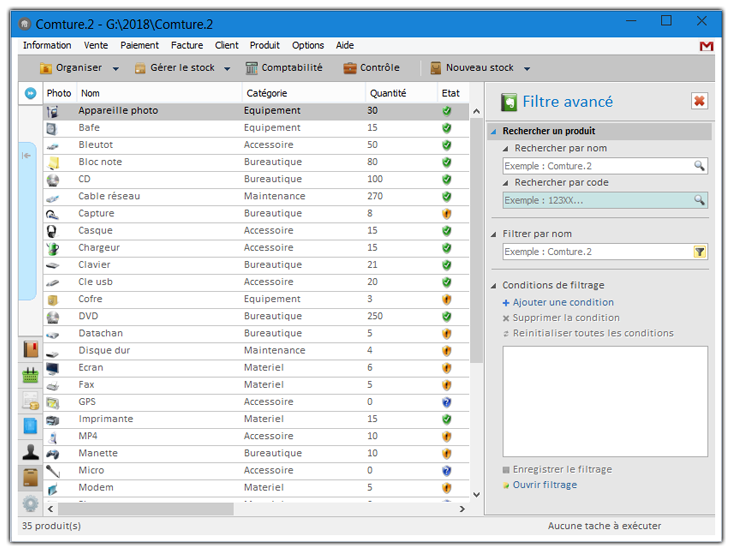Click the Ajouter une condition link
Viewport: 732px width, 552px height.
563,302
